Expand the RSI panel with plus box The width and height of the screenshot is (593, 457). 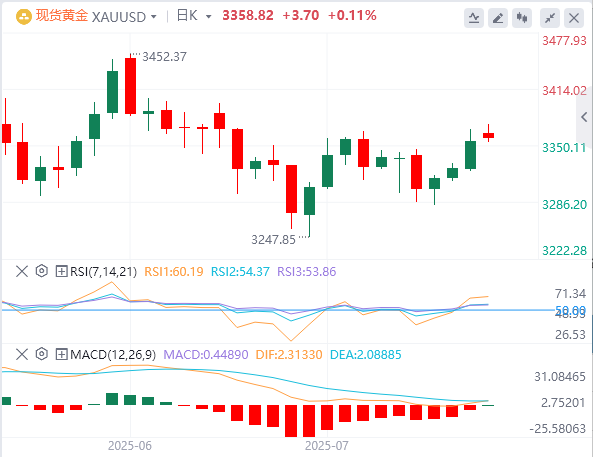tap(61, 271)
